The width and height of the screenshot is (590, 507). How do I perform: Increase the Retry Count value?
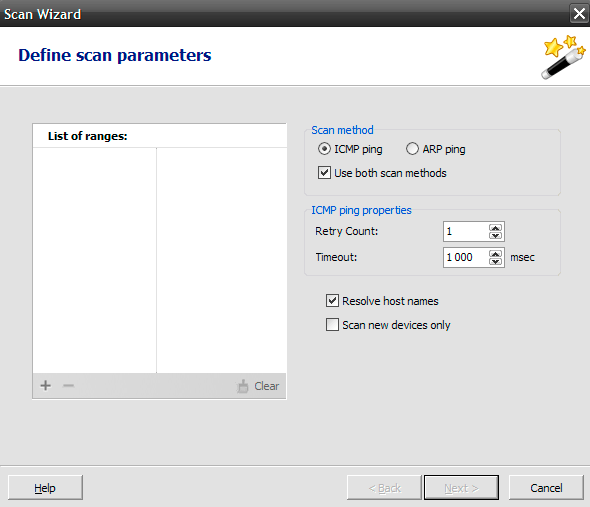[495, 228]
